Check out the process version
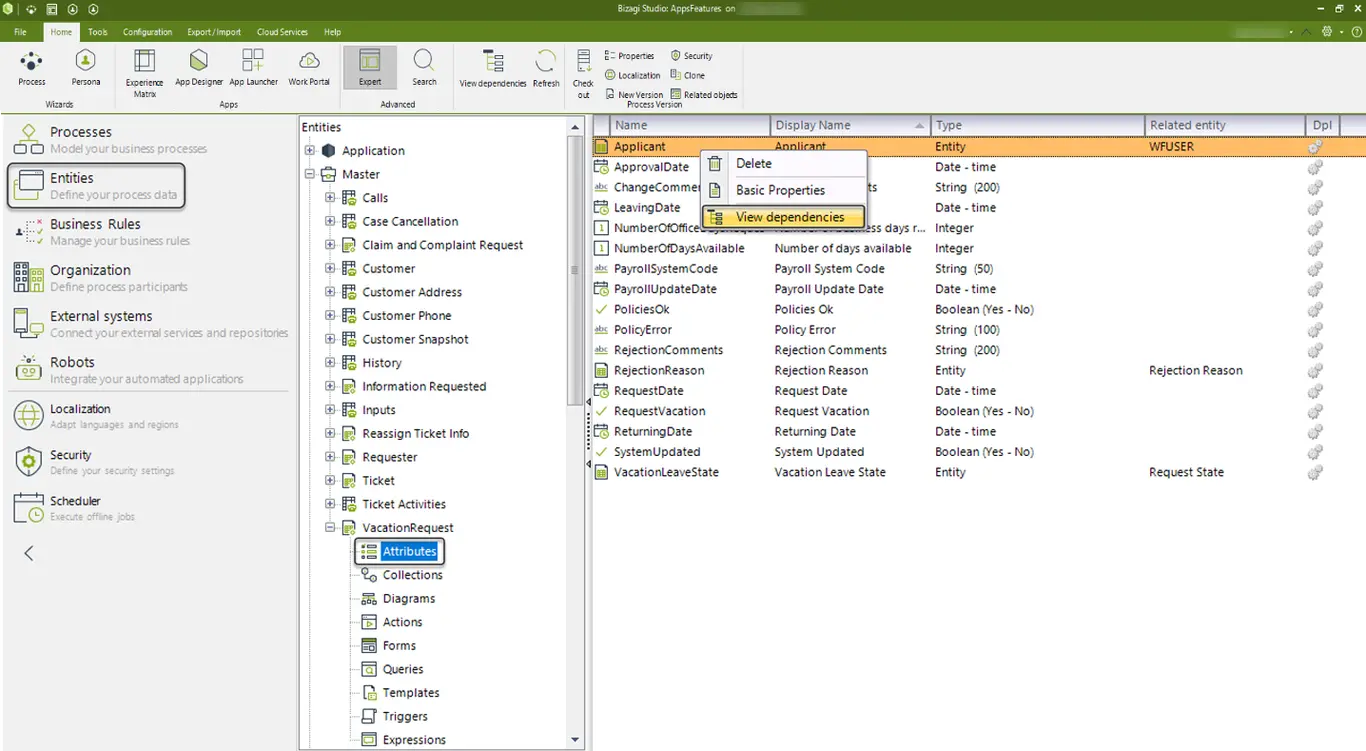 pyautogui.click(x=583, y=74)
